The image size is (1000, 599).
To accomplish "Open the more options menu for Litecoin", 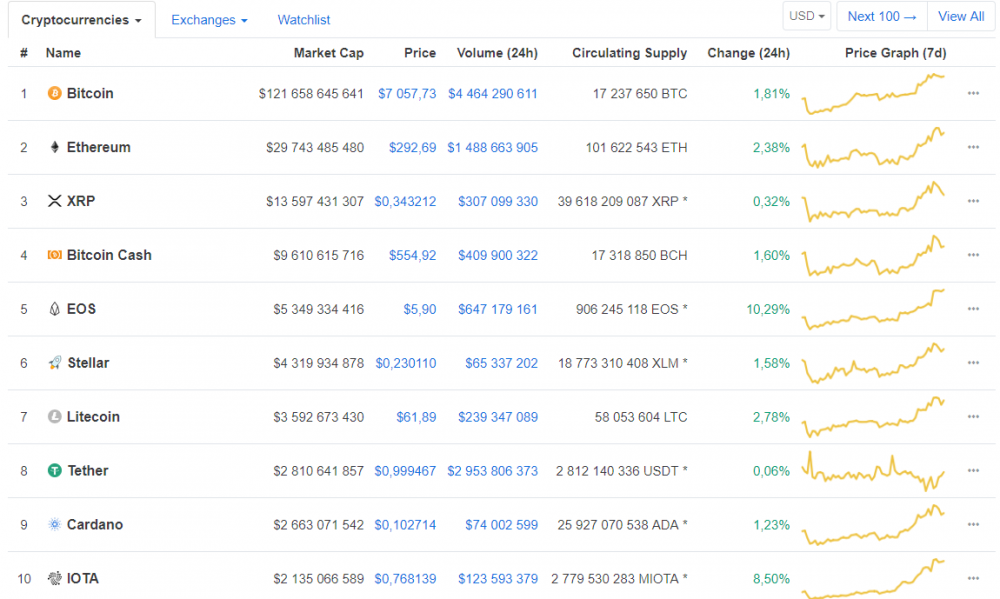I will click(973, 417).
